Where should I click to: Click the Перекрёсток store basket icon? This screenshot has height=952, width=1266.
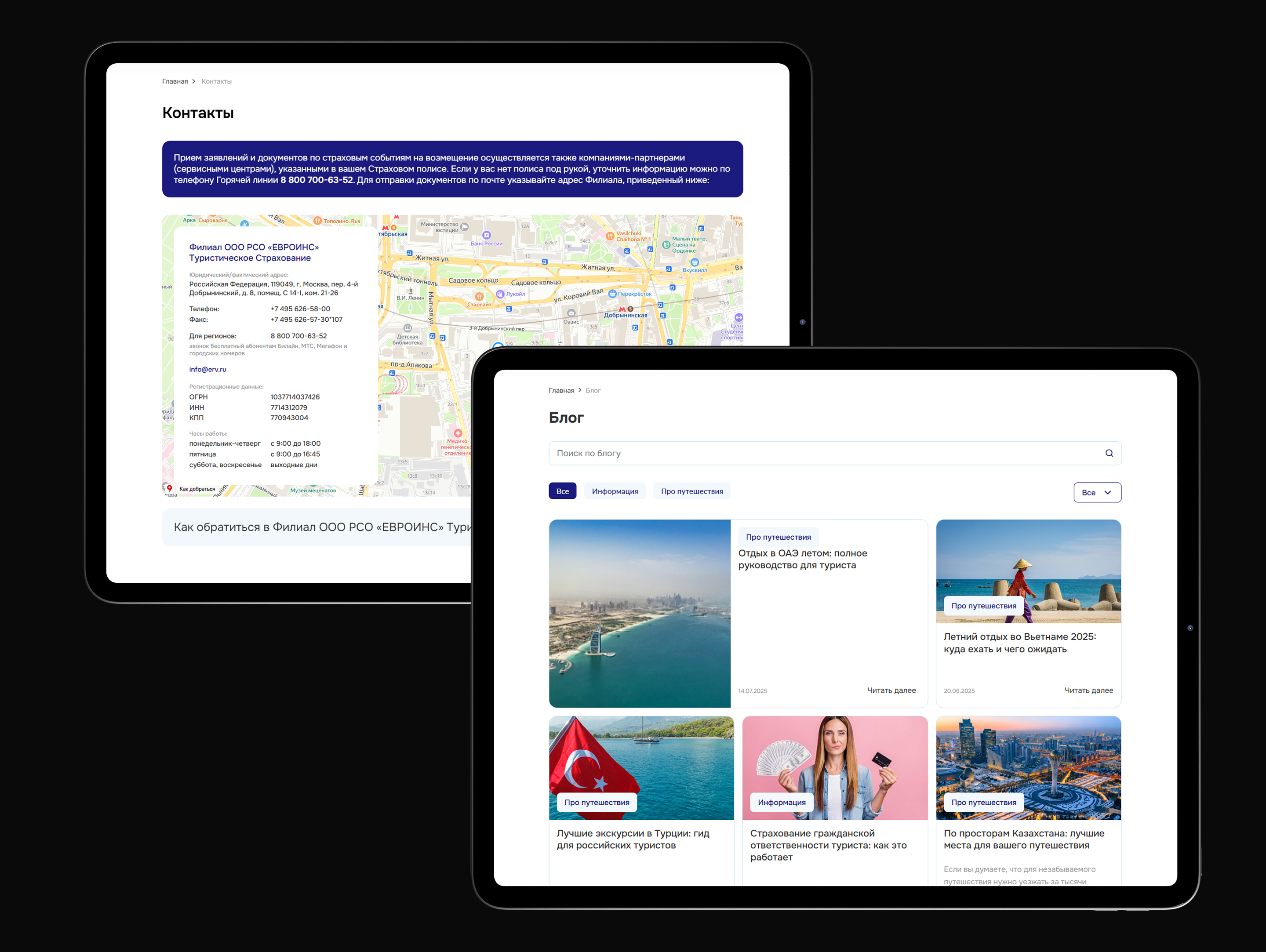[612, 294]
